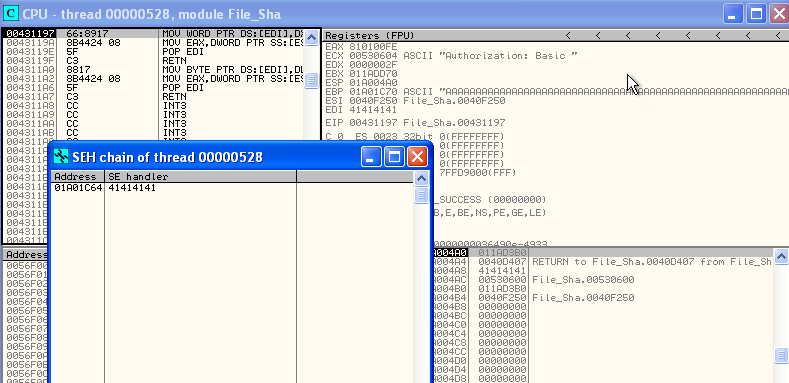Click Address header in dump pane
Screen dimensions: 789x383
(27, 255)
